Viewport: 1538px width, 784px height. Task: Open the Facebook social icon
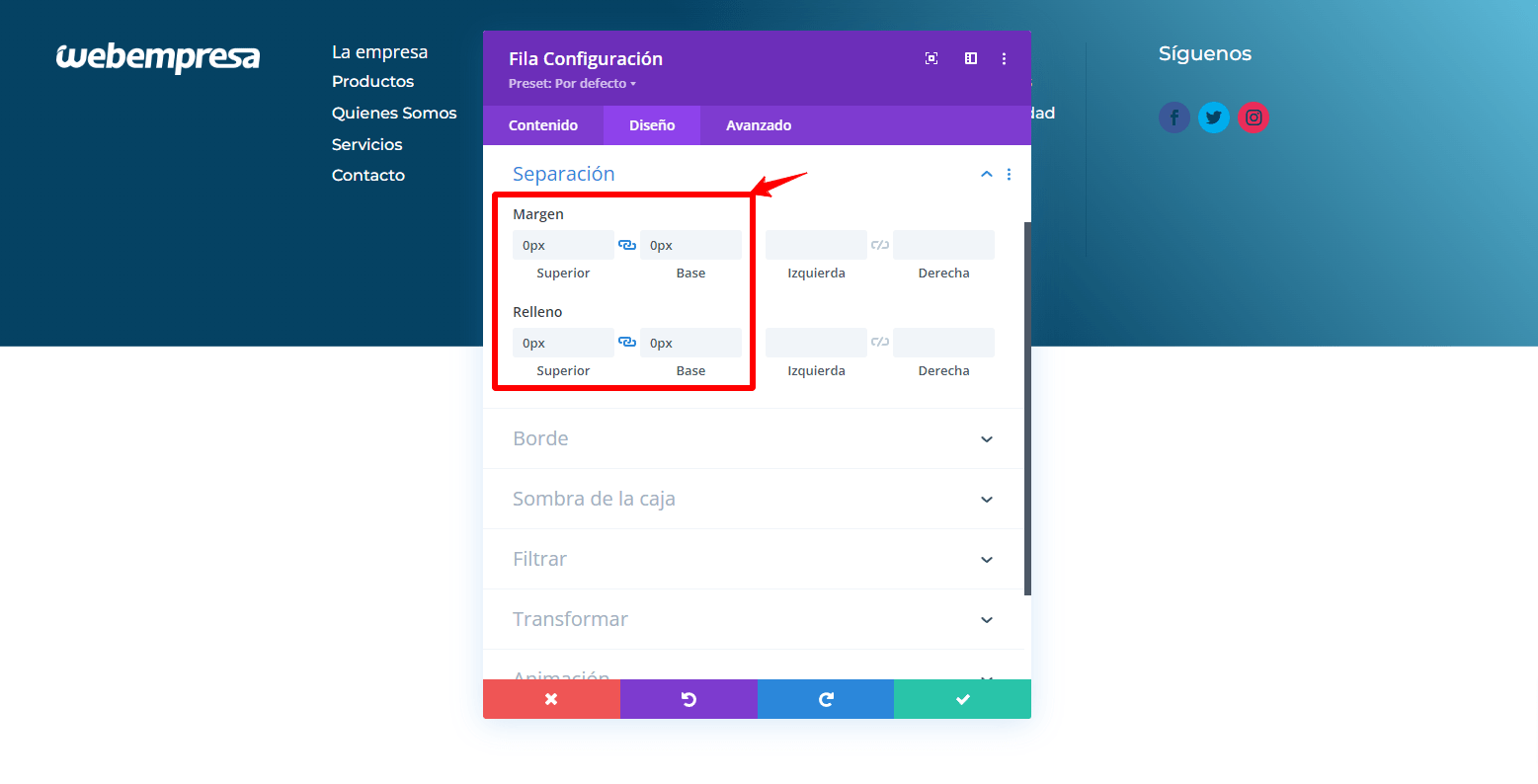coord(1174,118)
